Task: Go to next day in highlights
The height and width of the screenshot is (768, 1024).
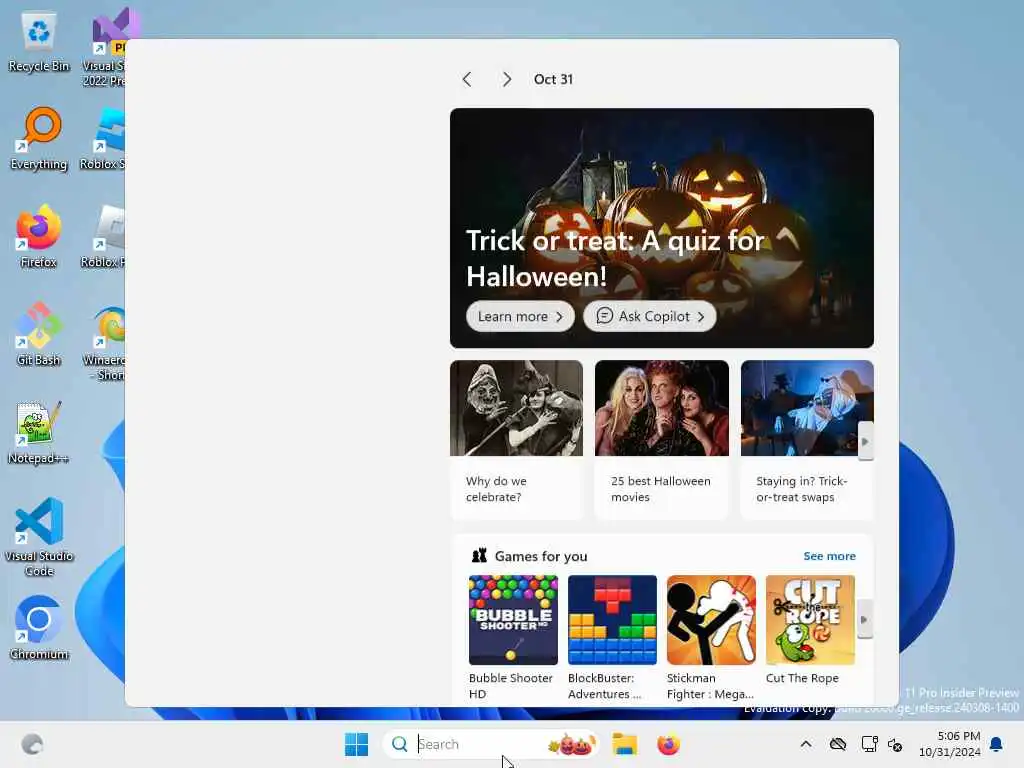Action: 507,80
